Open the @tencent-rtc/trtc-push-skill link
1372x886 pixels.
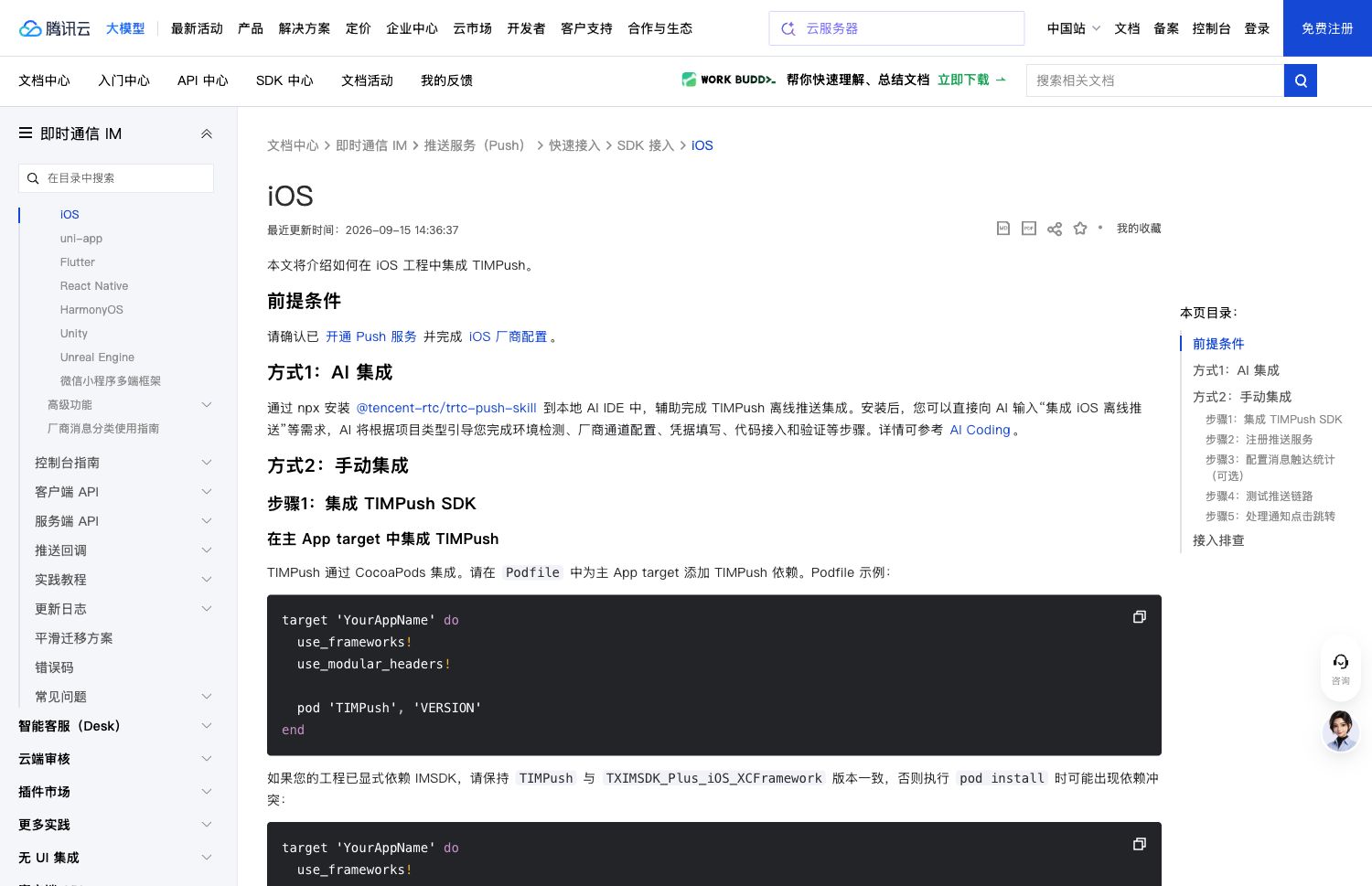(446, 408)
